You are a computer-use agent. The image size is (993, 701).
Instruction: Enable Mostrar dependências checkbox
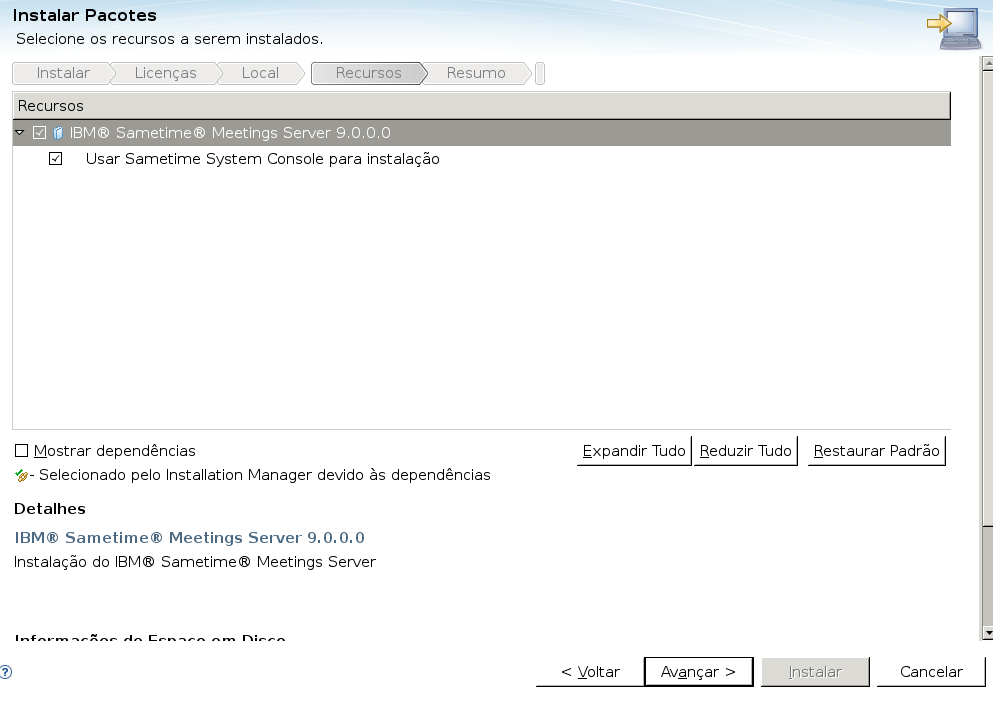pyautogui.click(x=22, y=451)
